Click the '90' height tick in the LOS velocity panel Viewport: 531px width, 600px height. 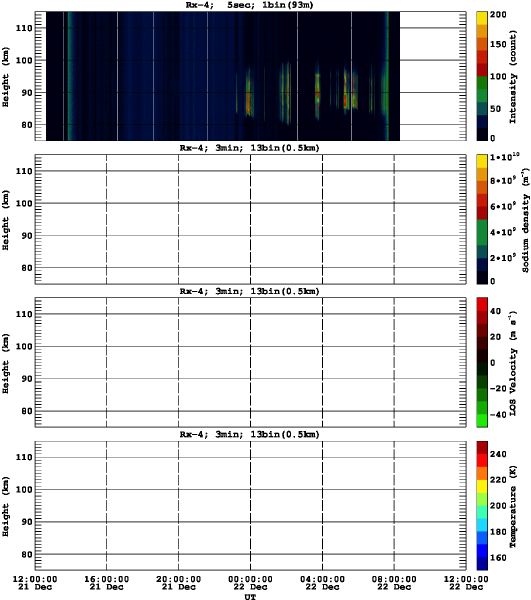point(27,379)
